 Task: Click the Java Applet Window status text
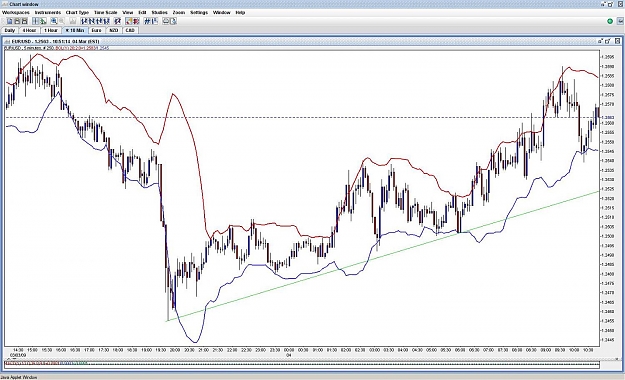tap(19, 377)
